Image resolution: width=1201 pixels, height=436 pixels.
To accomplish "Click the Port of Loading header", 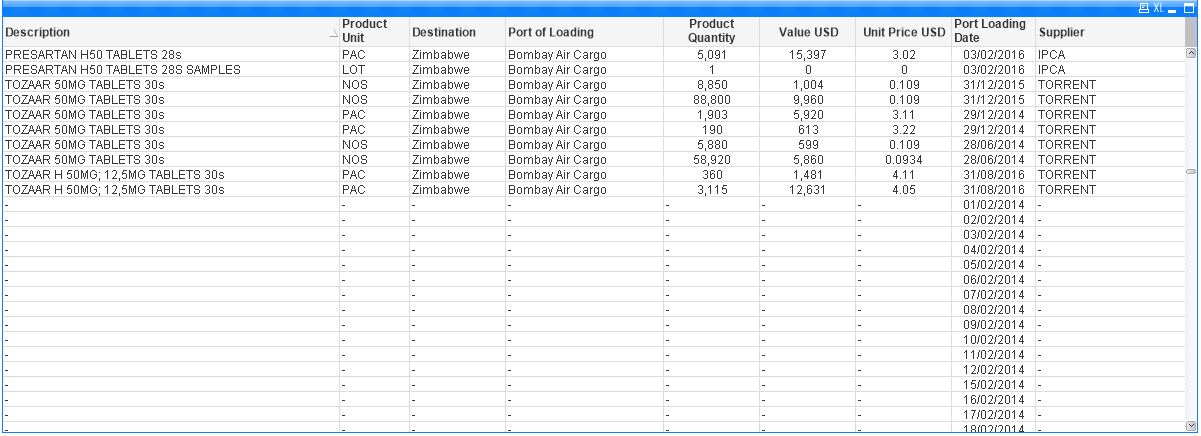I will point(550,32).
